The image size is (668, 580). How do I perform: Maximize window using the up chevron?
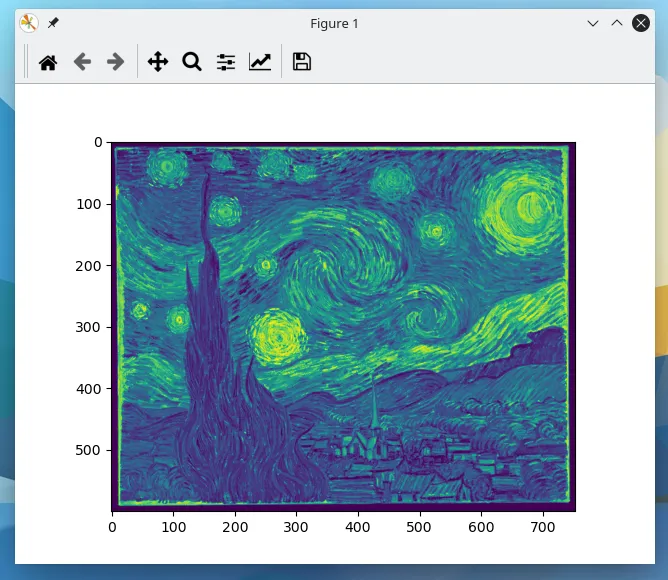pos(617,23)
